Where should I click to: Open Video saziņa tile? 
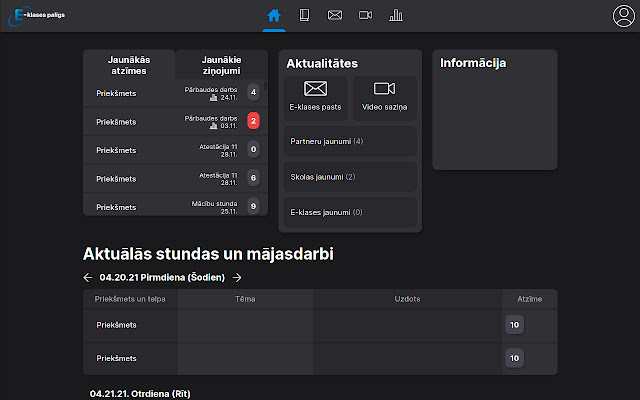tap(384, 98)
